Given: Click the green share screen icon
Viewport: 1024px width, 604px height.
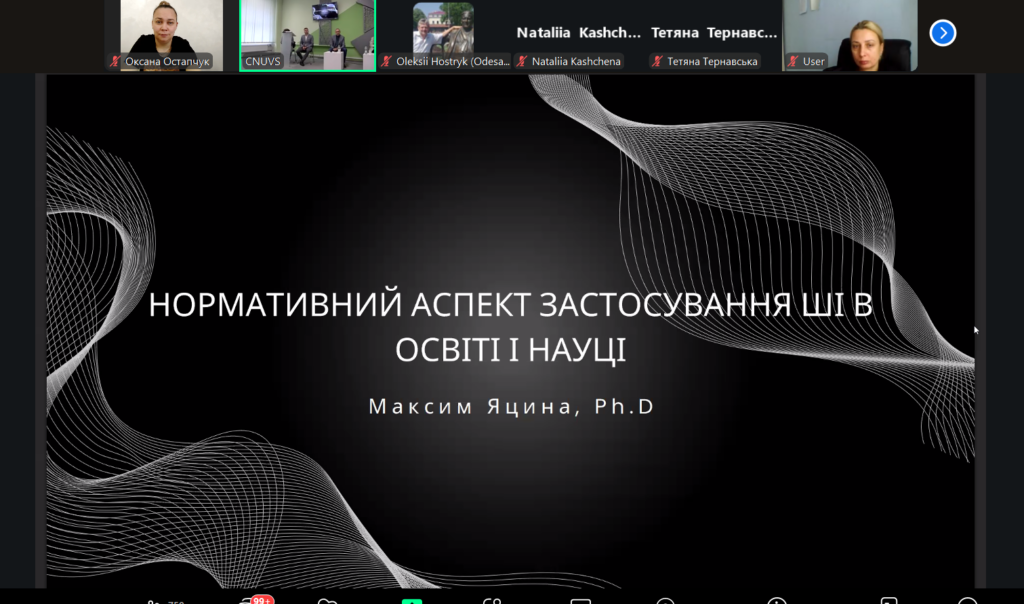Looking at the screenshot, I should point(412,600).
